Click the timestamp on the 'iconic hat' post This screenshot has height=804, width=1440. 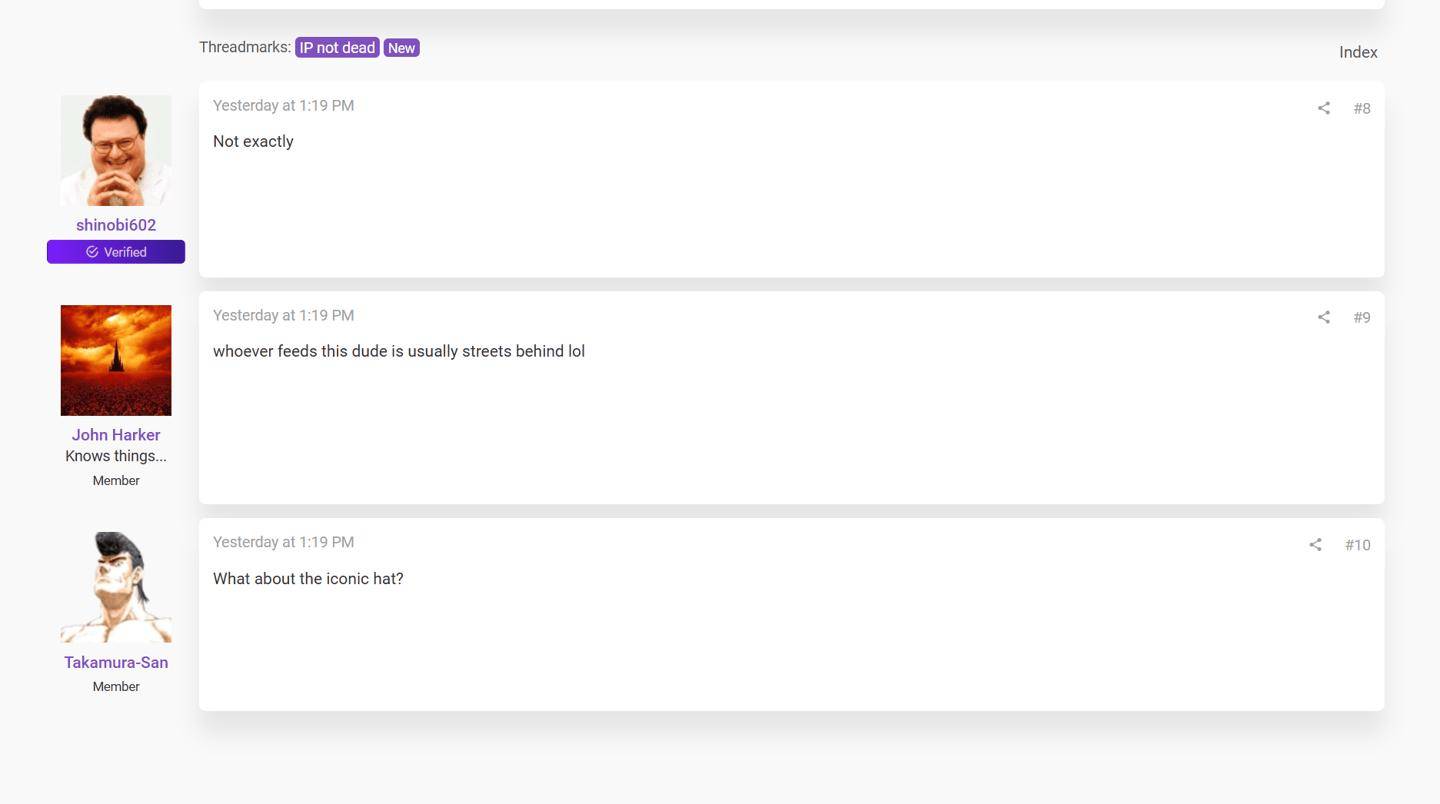click(x=283, y=542)
